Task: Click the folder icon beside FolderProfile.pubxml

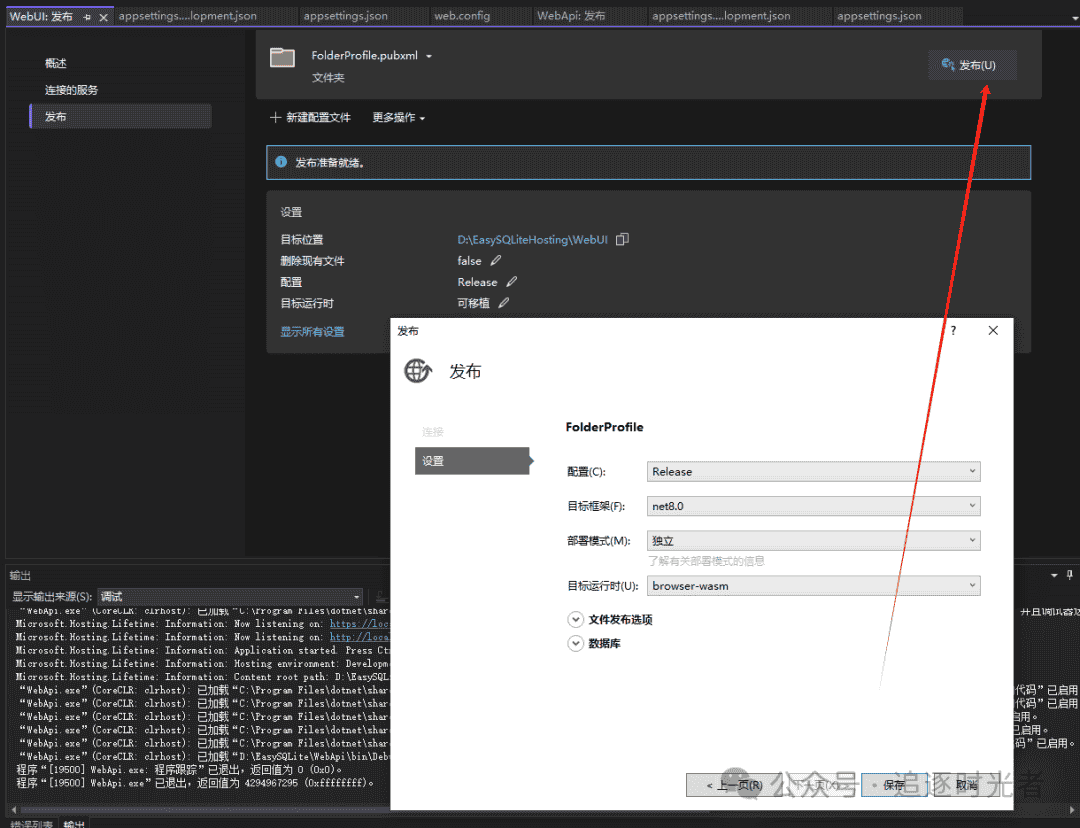Action: point(282,55)
